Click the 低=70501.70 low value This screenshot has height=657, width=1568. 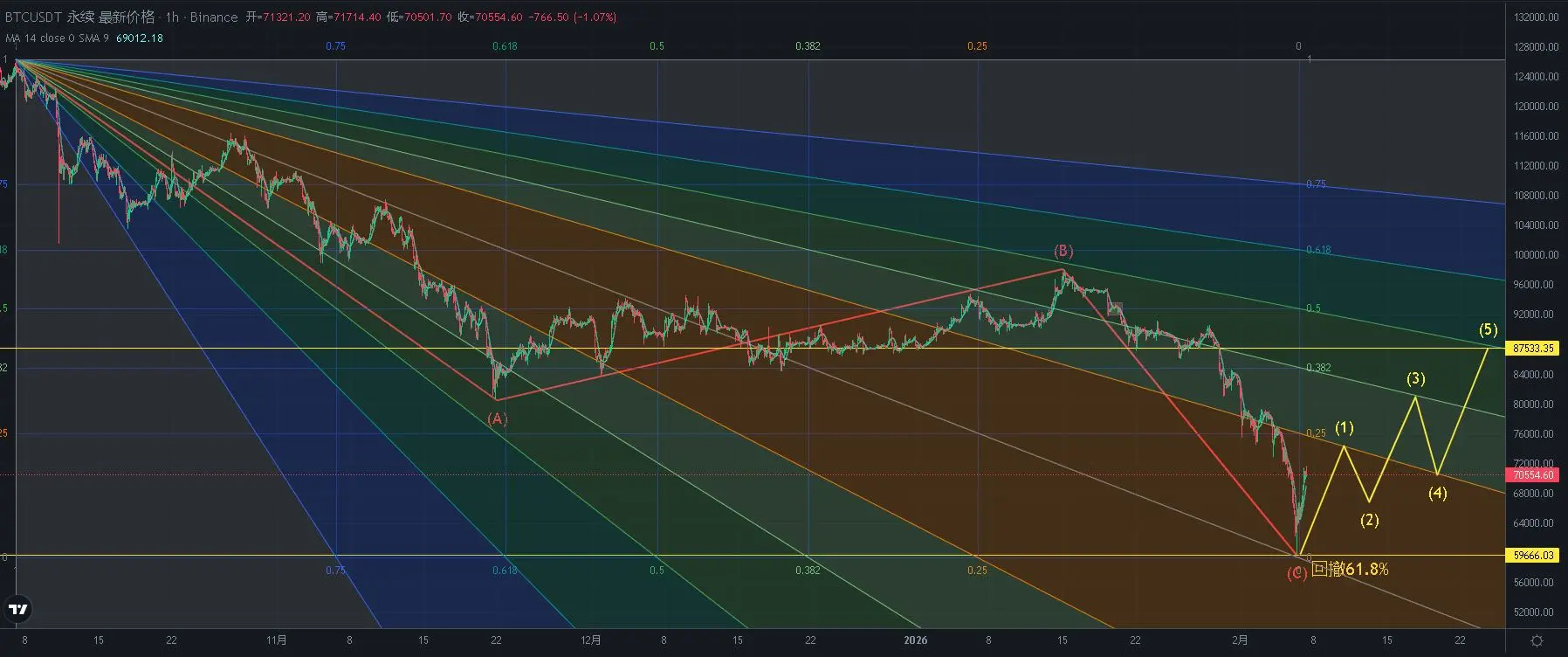tap(420, 17)
